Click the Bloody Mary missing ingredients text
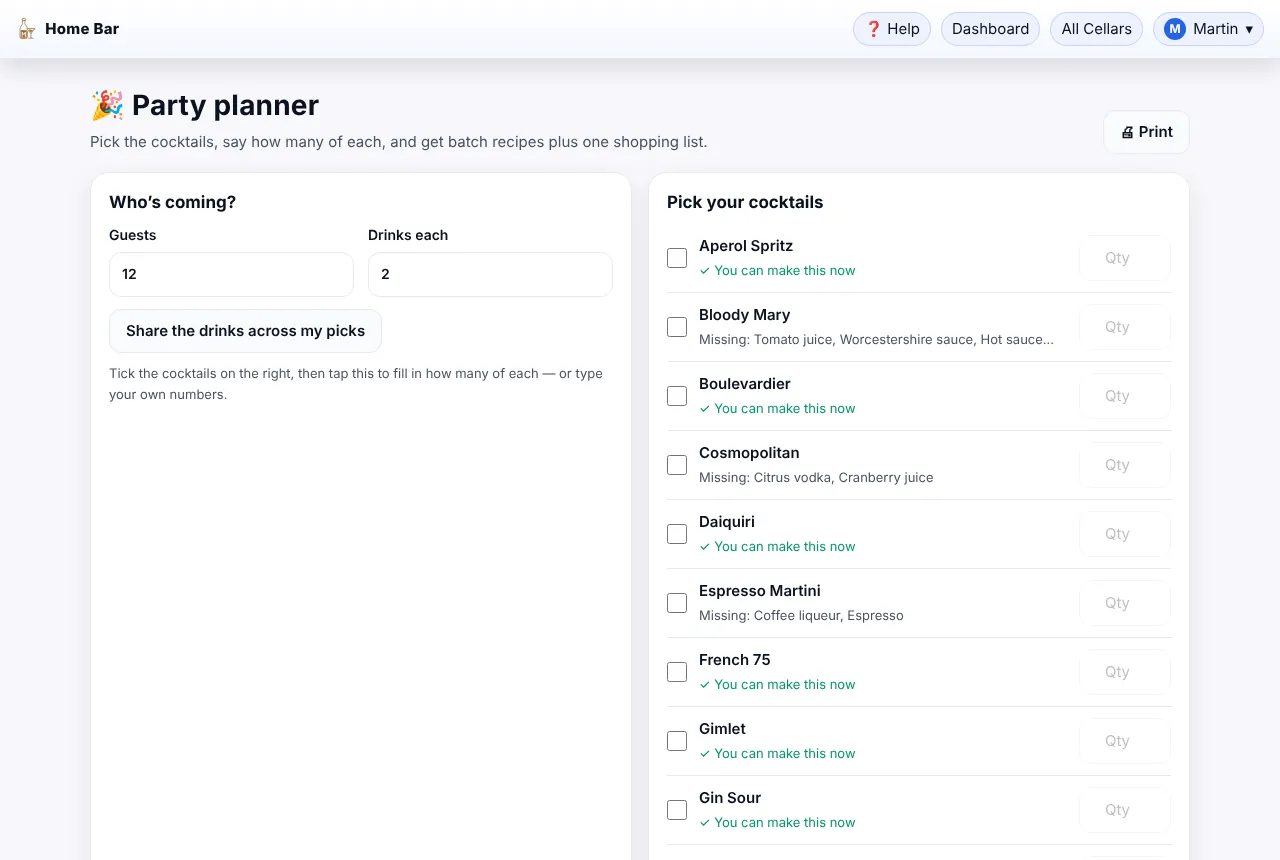This screenshot has height=860, width=1280. [876, 340]
